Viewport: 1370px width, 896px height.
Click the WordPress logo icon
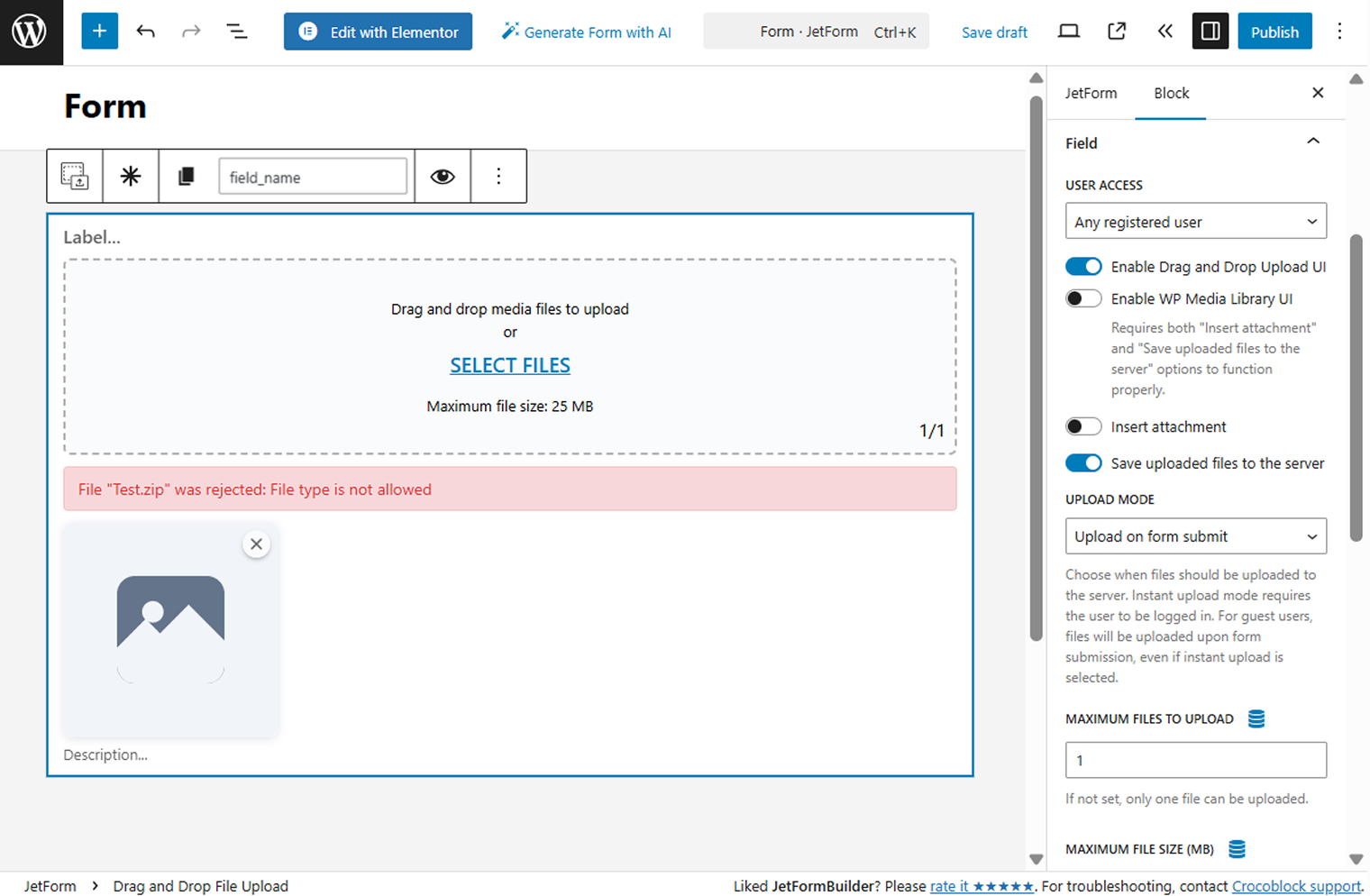click(31, 32)
